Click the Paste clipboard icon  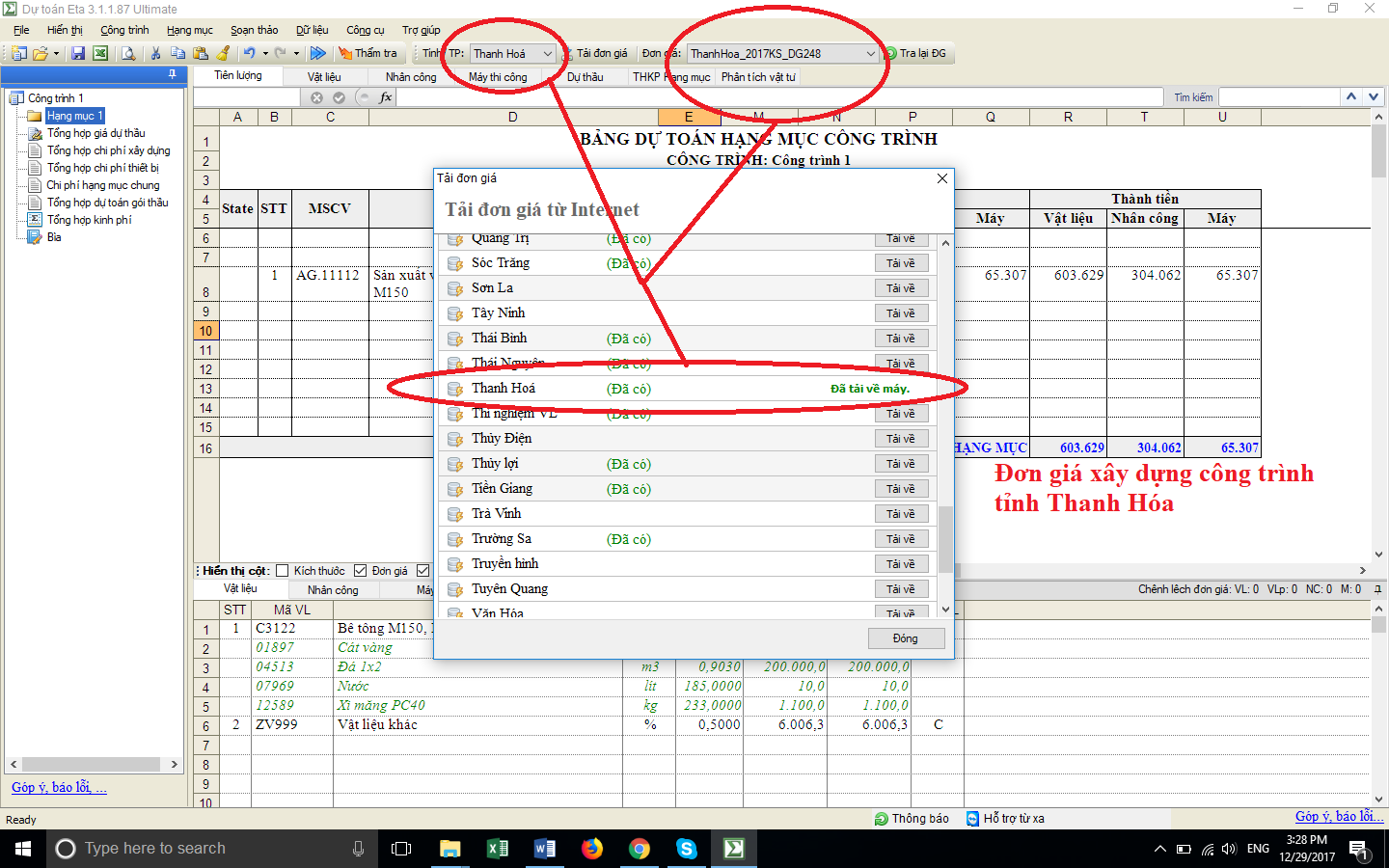201,54
